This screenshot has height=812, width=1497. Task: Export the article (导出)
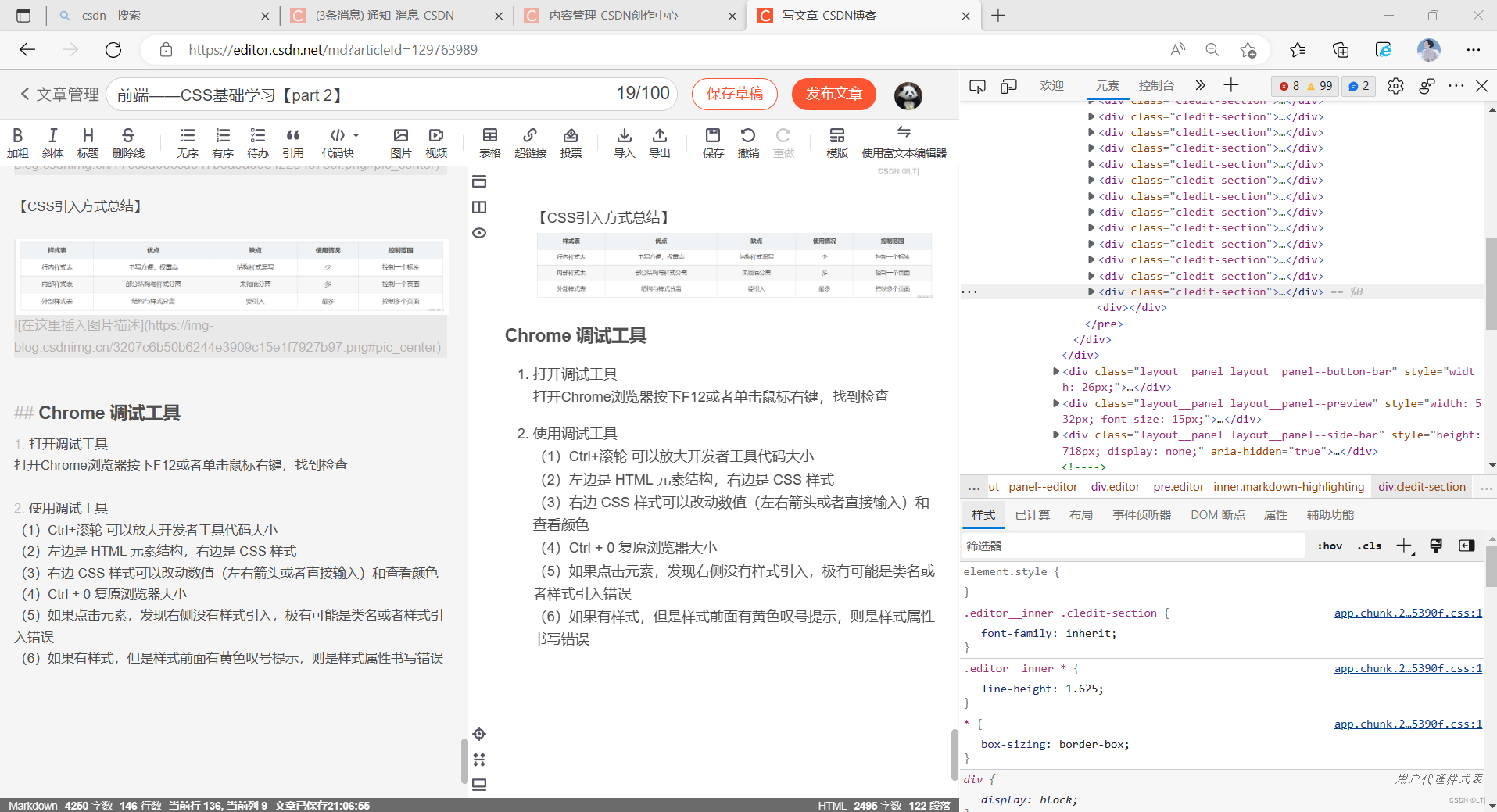660,143
